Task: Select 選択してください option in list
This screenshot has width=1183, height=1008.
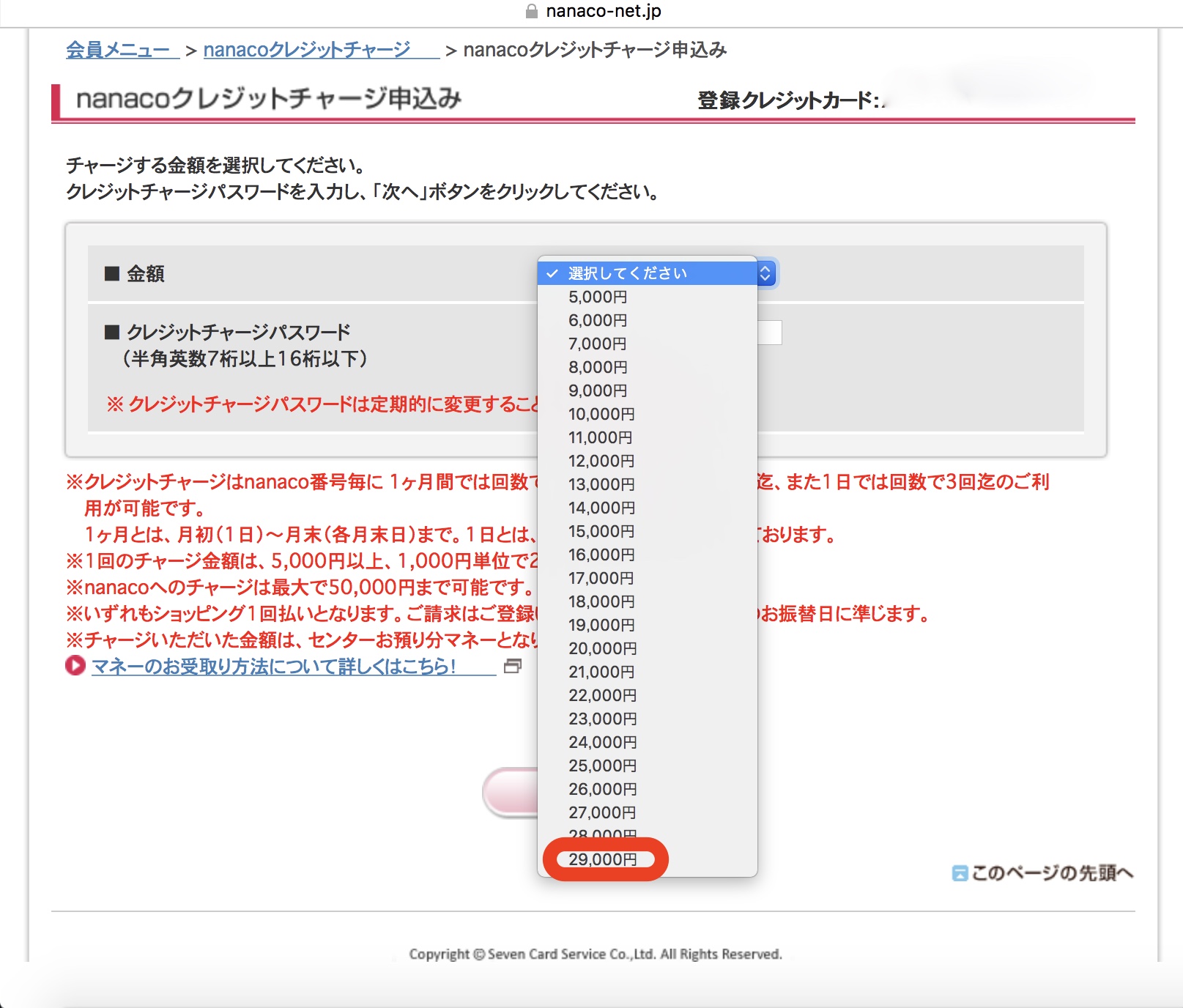Action: click(x=648, y=273)
